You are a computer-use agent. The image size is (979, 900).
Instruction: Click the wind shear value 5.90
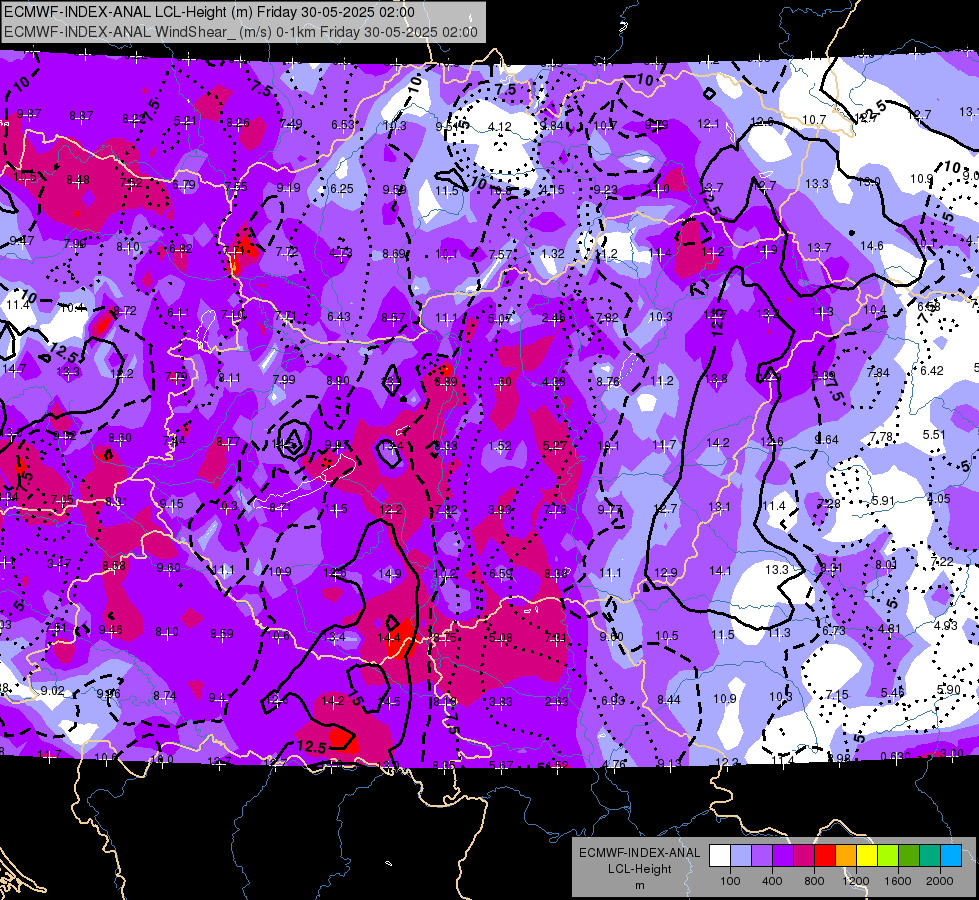click(x=948, y=690)
